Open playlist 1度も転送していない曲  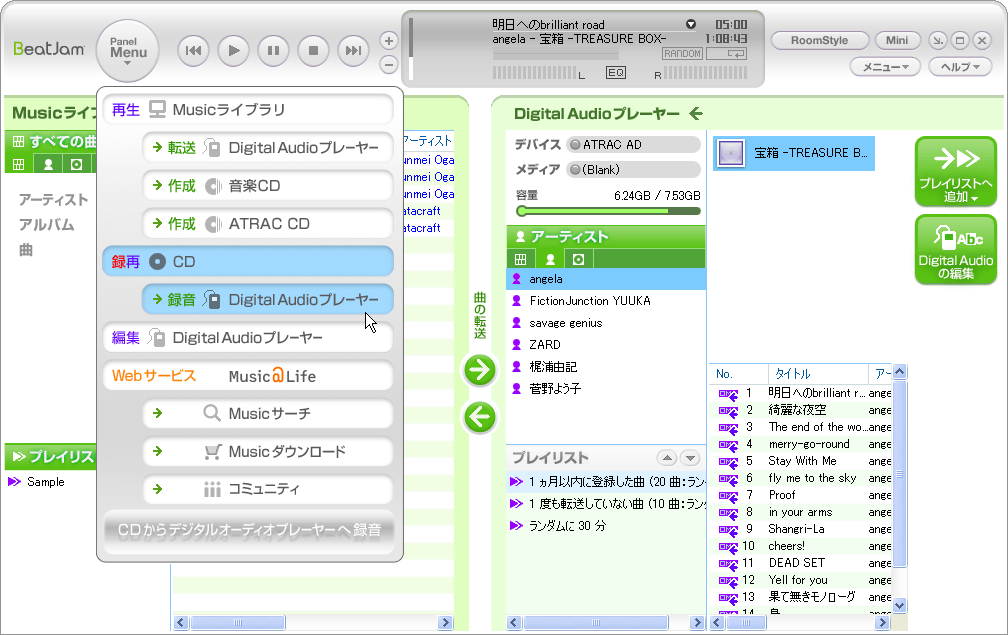(606, 503)
